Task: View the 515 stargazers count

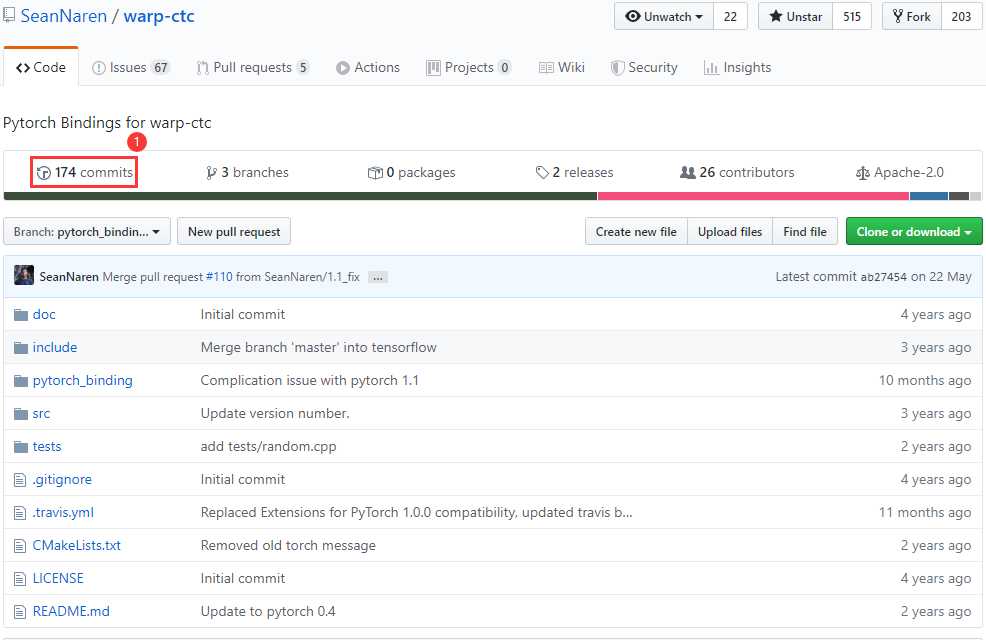Action: click(852, 16)
